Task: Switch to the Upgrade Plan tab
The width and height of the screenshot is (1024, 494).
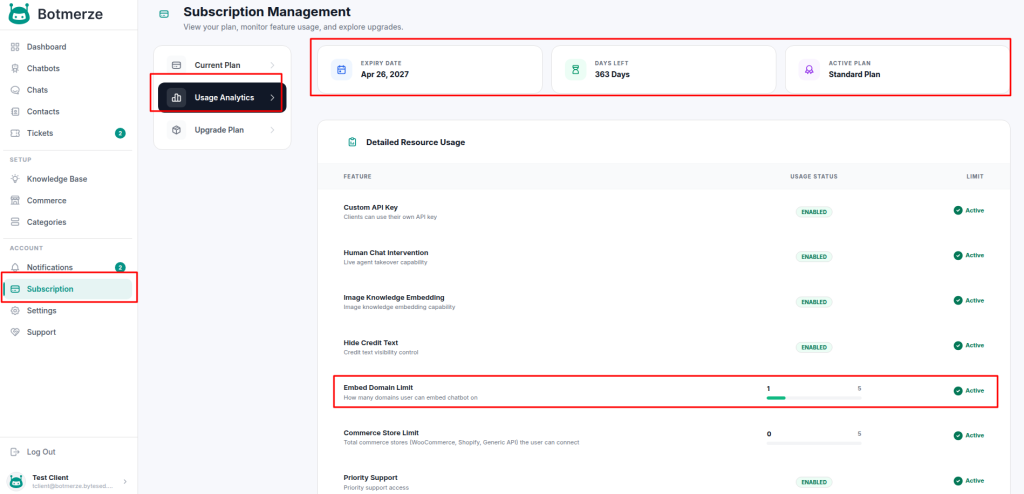Action: 222,130
